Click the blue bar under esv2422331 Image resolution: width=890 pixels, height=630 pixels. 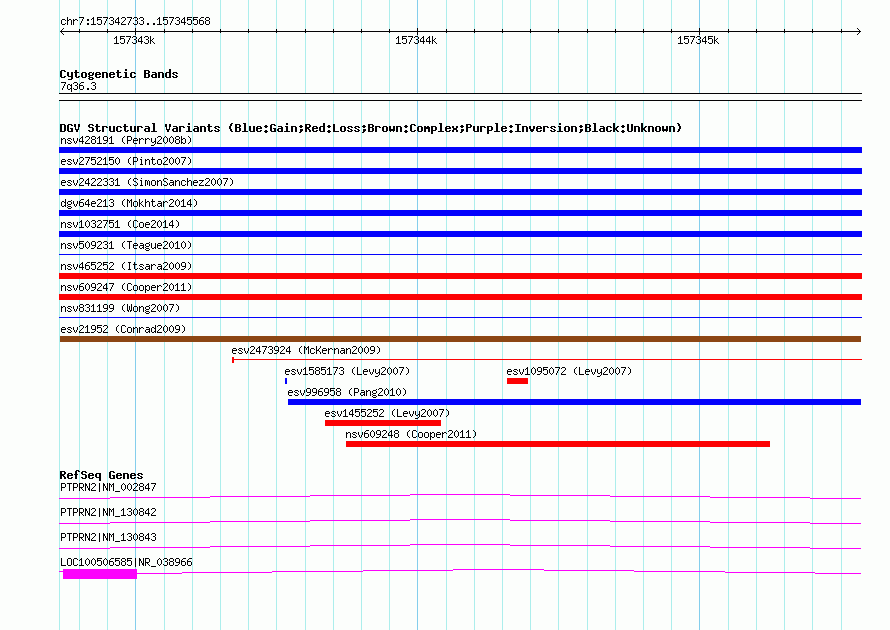460,192
